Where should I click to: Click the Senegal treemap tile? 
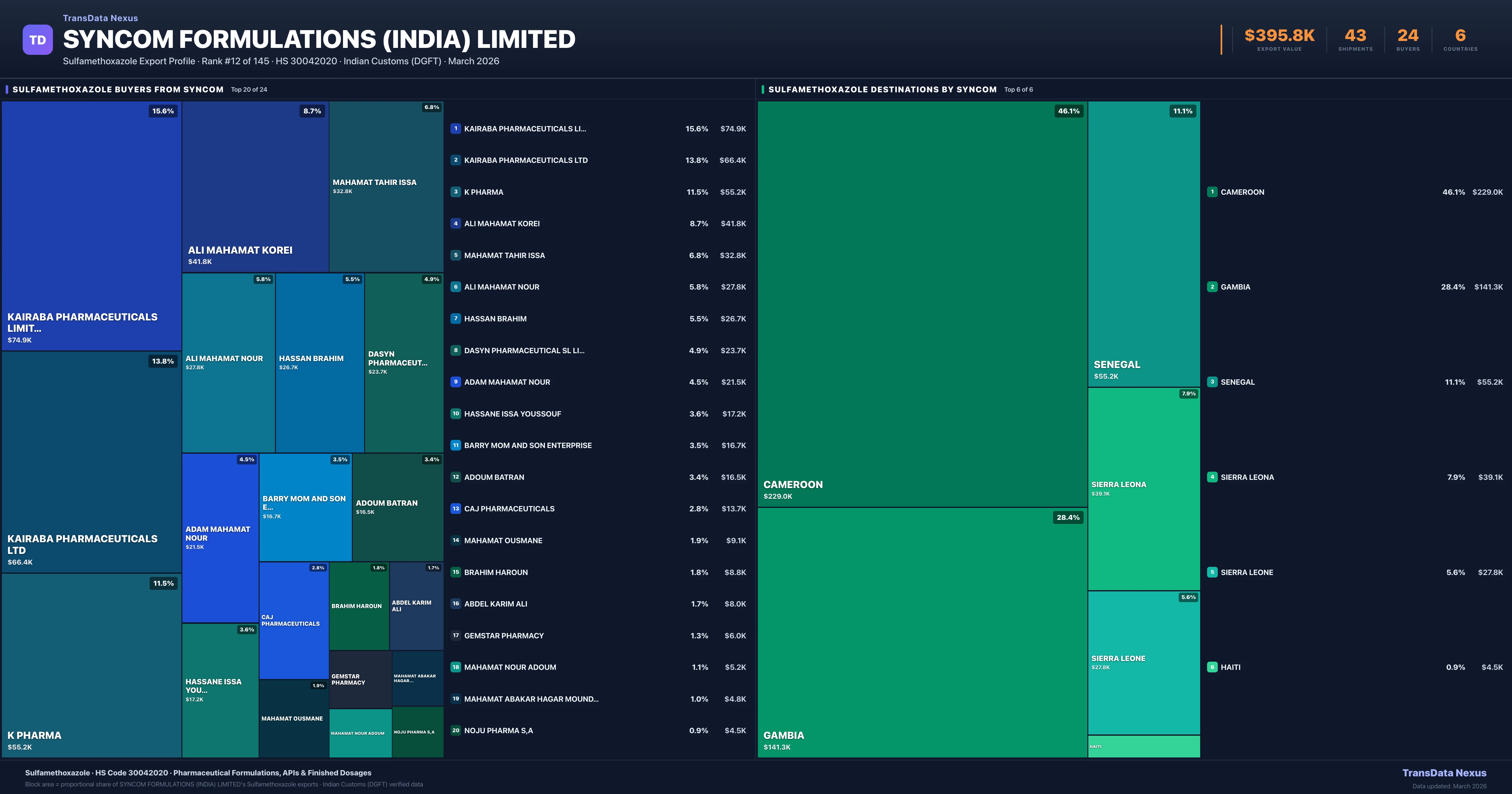click(x=1143, y=244)
